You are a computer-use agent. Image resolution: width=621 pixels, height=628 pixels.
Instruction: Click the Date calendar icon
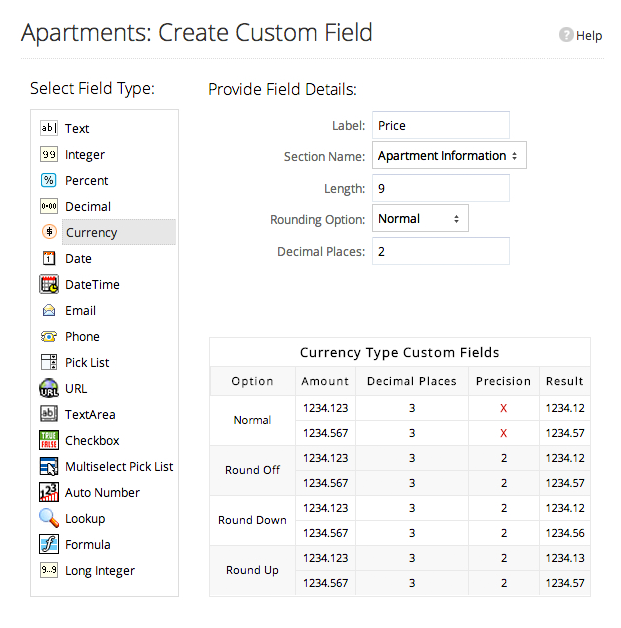[48, 258]
